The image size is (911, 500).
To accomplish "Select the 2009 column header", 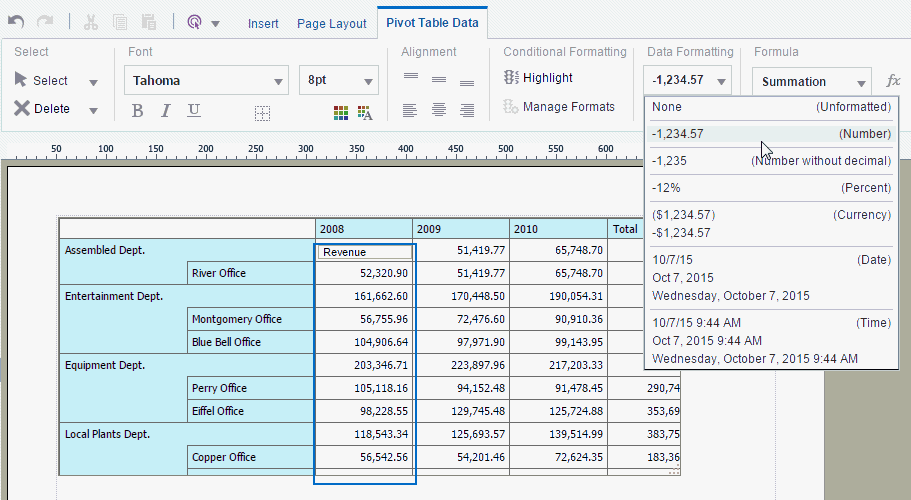I will click(460, 229).
